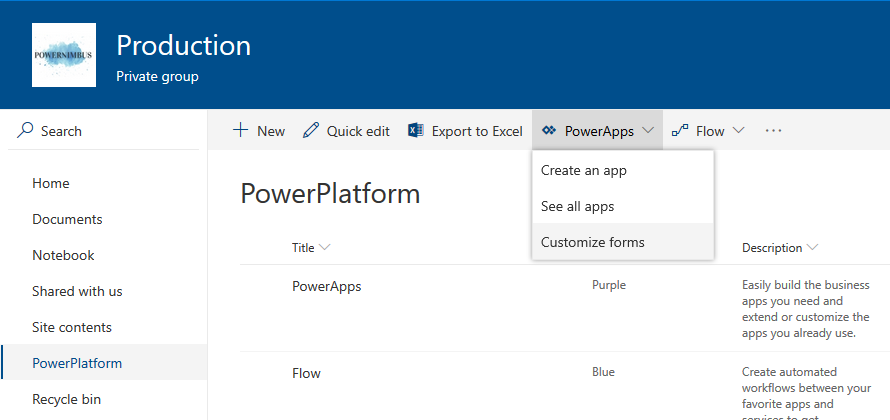890x420 pixels.
Task: Open the Title column sort dropdown
Action: 325,248
